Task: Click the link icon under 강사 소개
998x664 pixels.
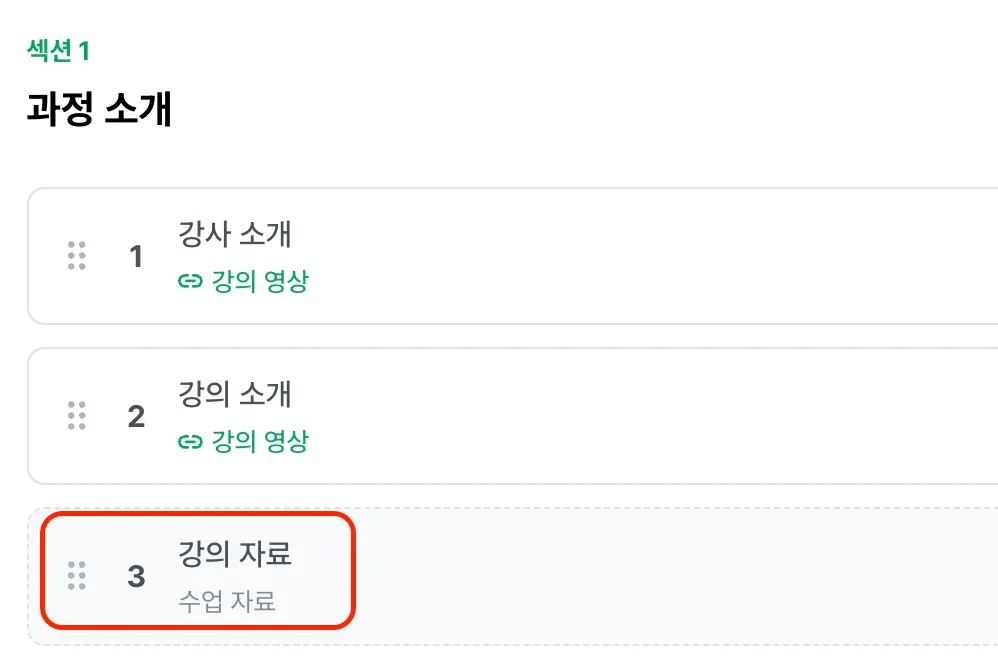Action: [x=190, y=281]
